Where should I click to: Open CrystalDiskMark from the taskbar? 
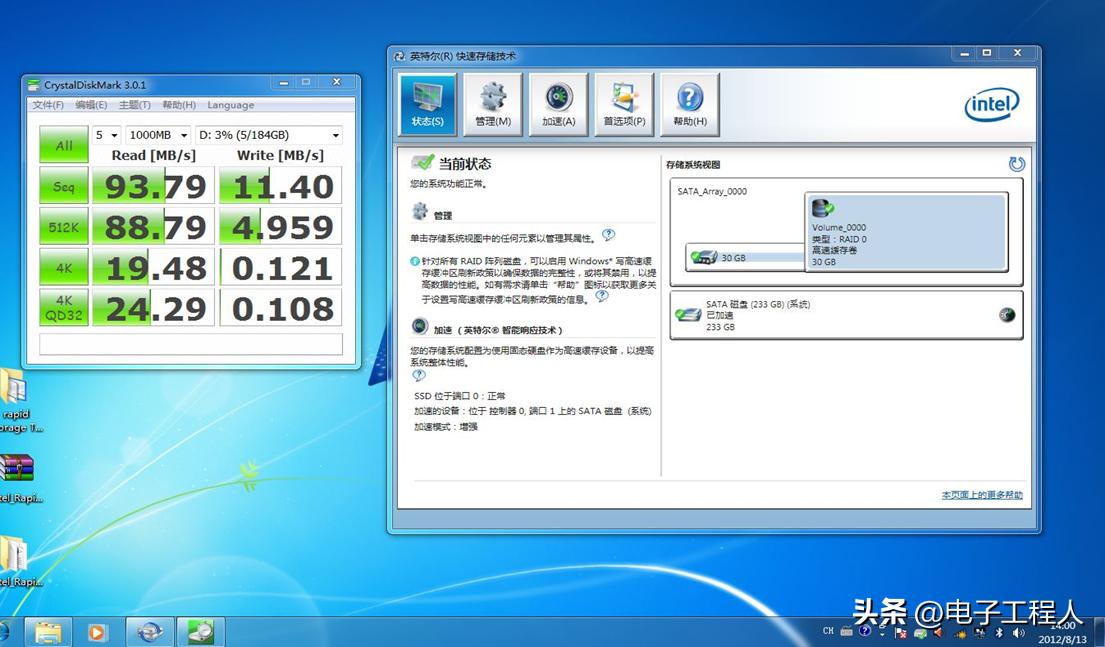pyautogui.click(x=201, y=632)
